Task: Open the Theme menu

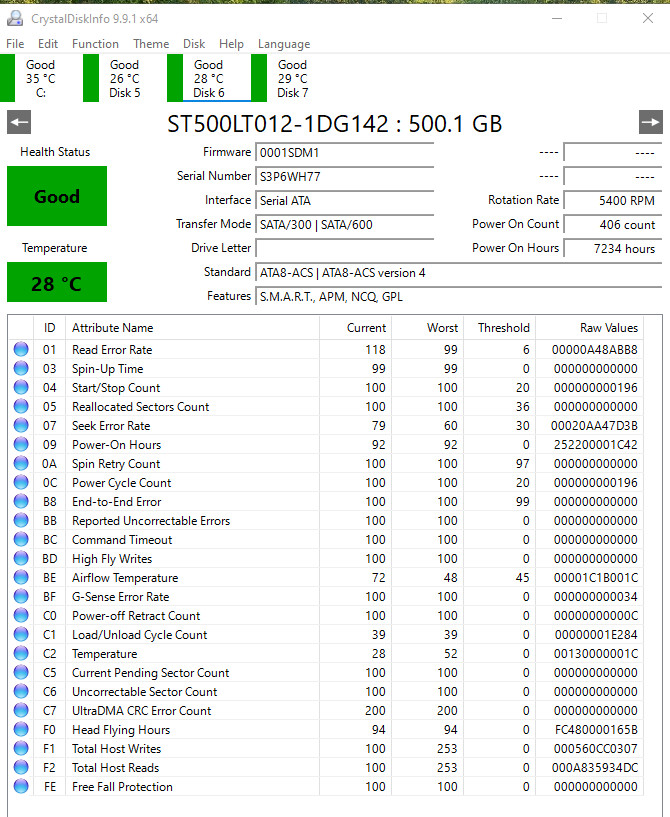Action: [151, 44]
